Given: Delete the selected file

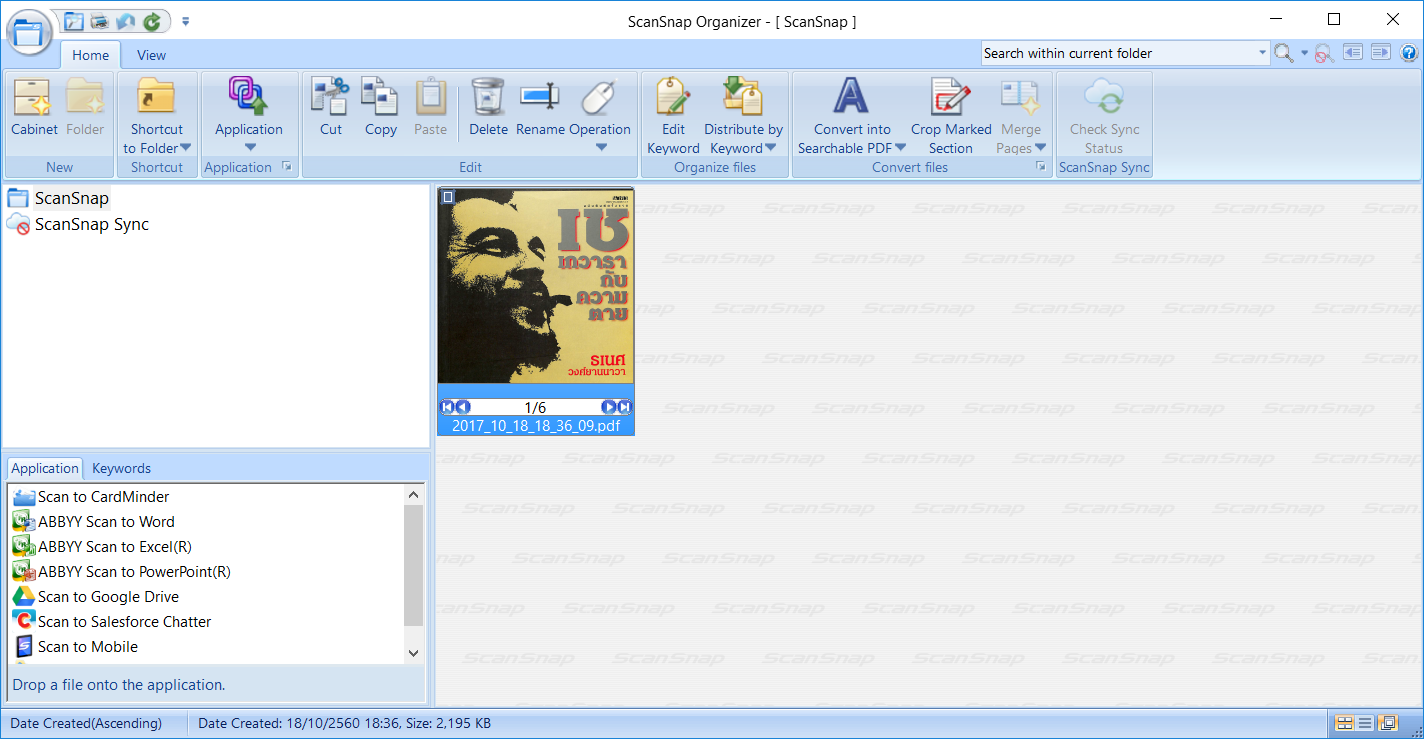Looking at the screenshot, I should pyautogui.click(x=488, y=108).
